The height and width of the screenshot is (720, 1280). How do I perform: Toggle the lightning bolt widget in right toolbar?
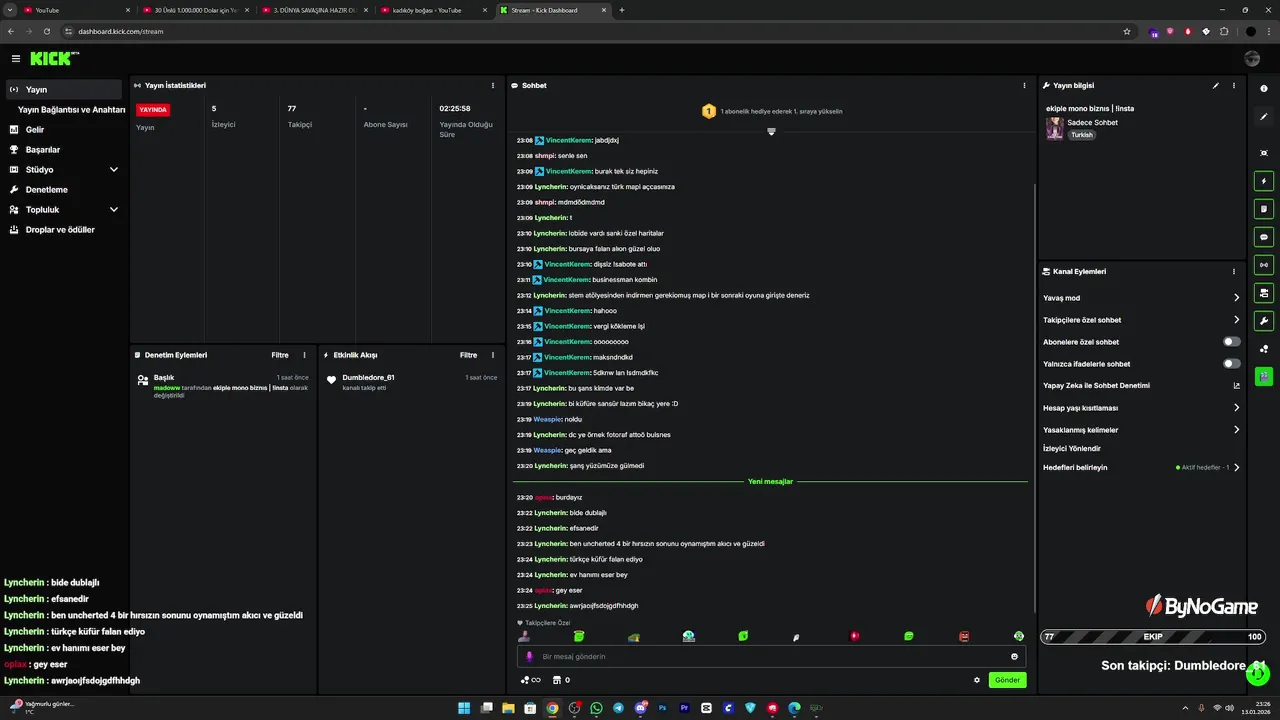(1264, 182)
